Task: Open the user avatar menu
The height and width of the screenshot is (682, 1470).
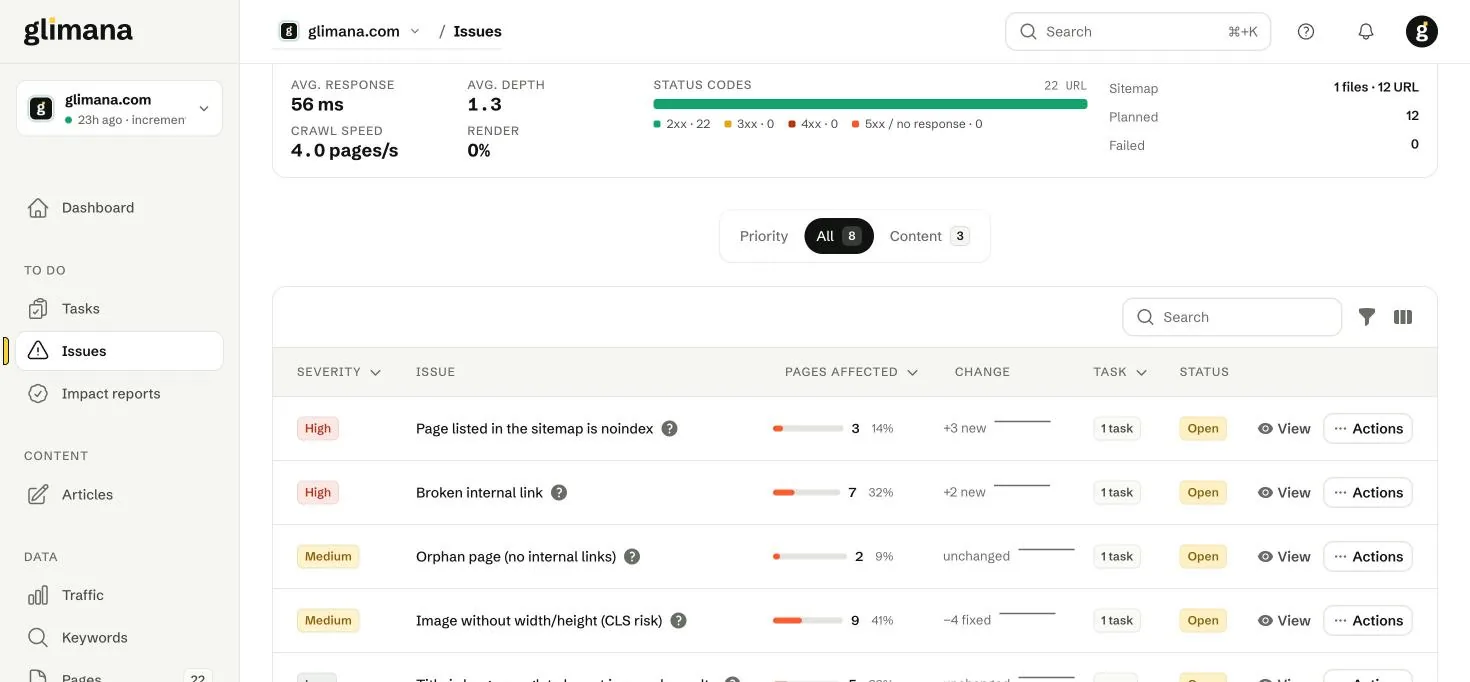Action: pos(1422,31)
